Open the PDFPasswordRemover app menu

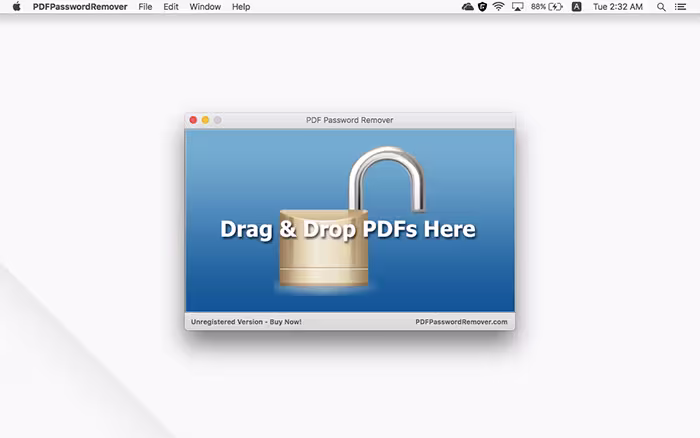[x=80, y=7]
